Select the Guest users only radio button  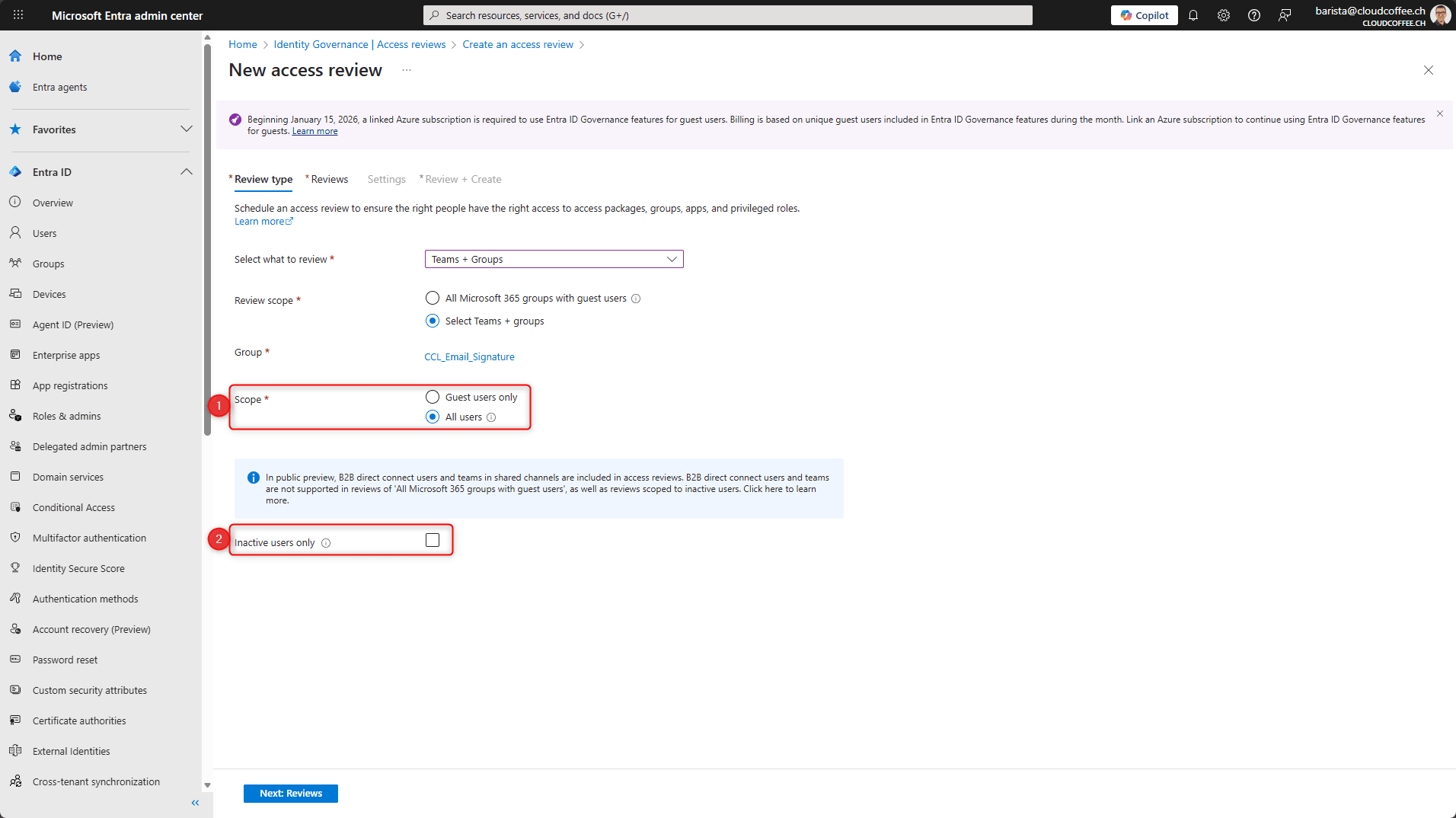point(433,397)
